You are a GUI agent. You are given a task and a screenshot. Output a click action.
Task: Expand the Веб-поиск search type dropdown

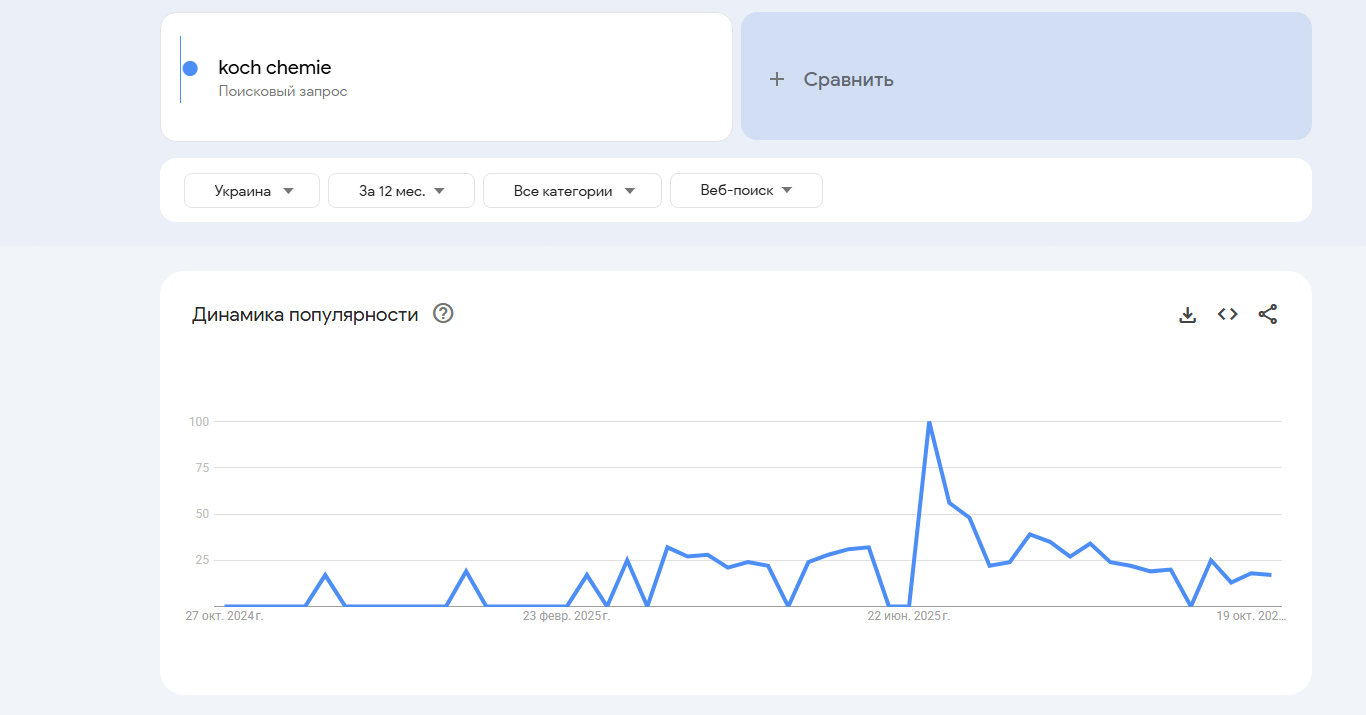tap(746, 191)
